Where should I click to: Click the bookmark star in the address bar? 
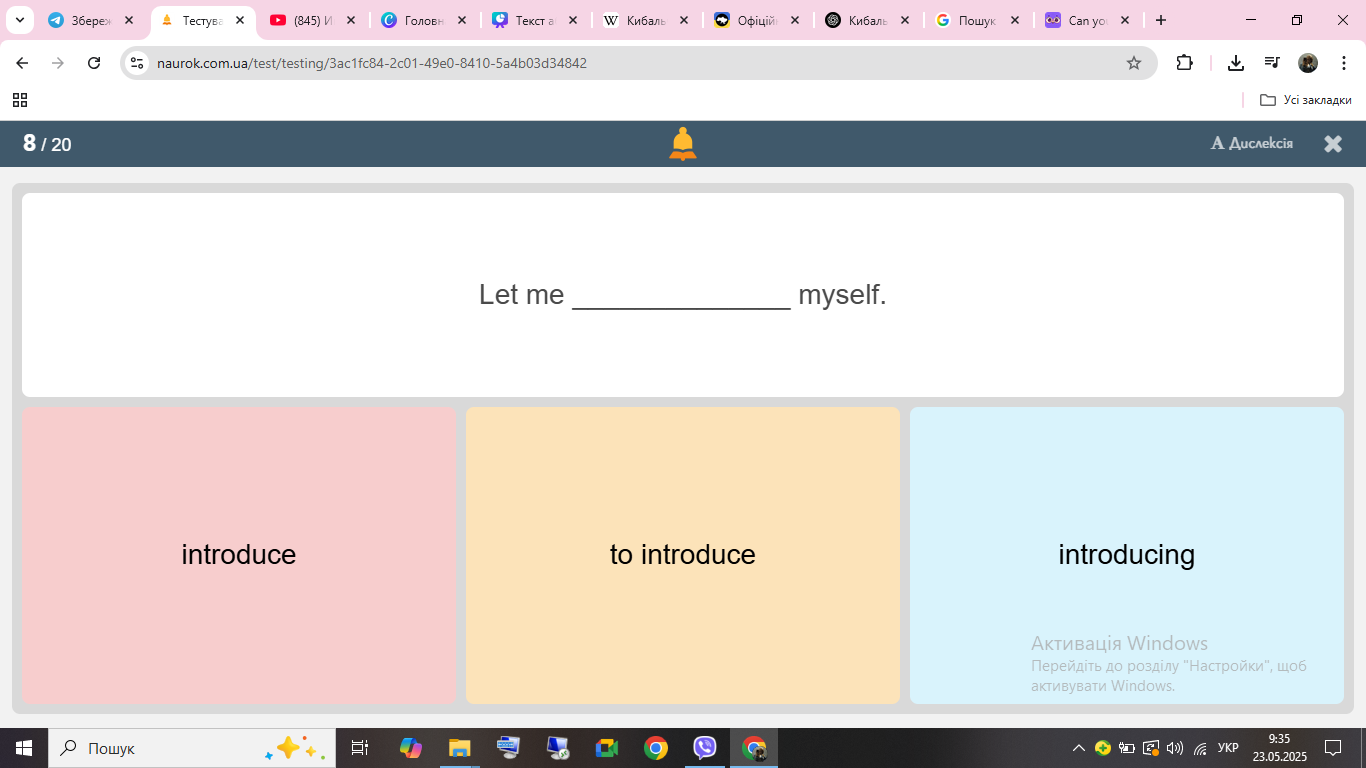[1133, 62]
